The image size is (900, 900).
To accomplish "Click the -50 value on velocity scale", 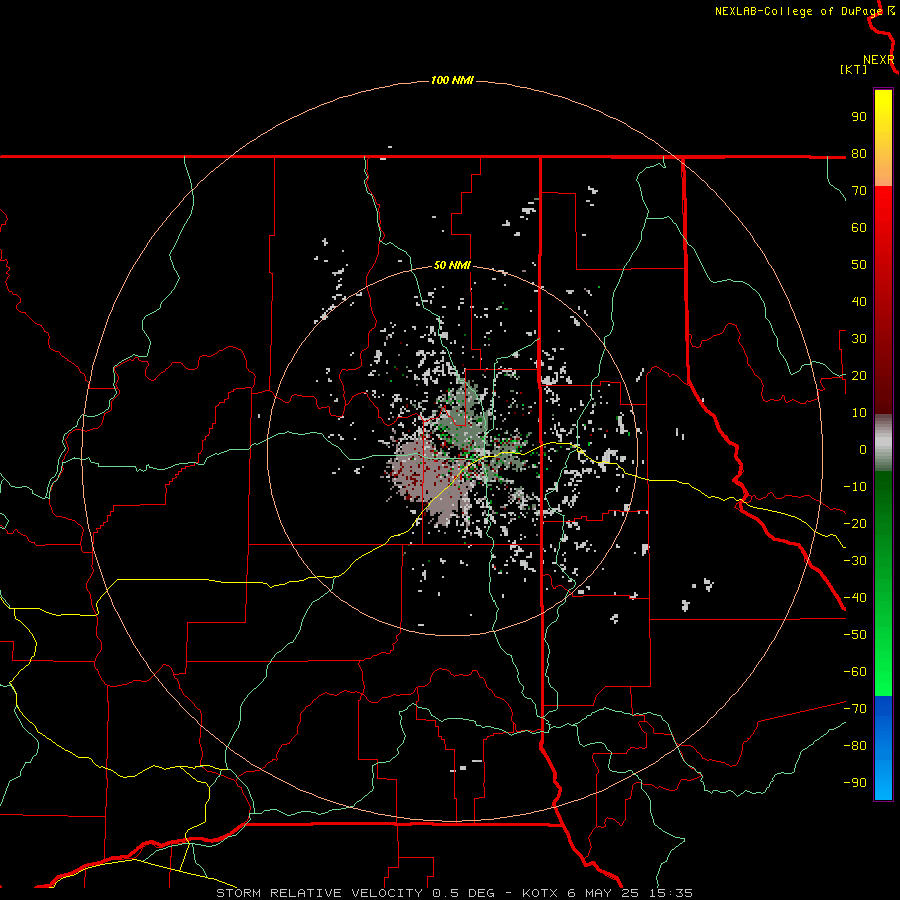I will [x=855, y=635].
